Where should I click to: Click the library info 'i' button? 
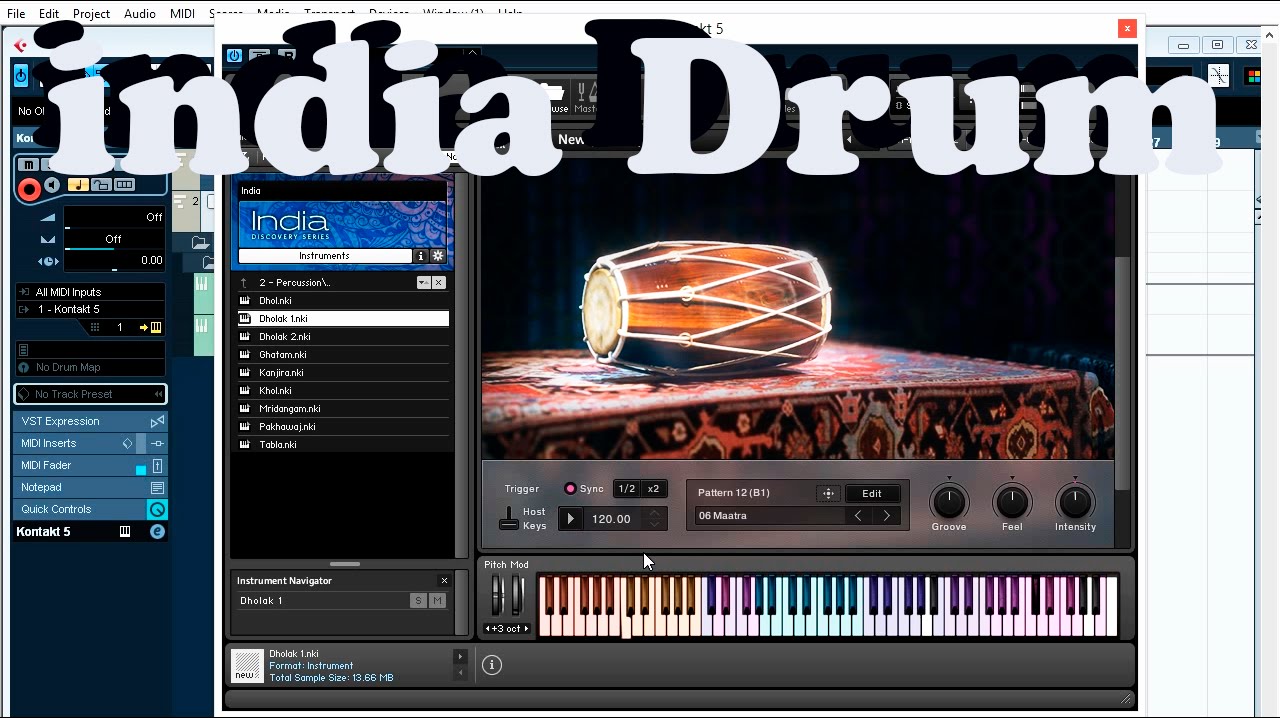[x=421, y=256]
